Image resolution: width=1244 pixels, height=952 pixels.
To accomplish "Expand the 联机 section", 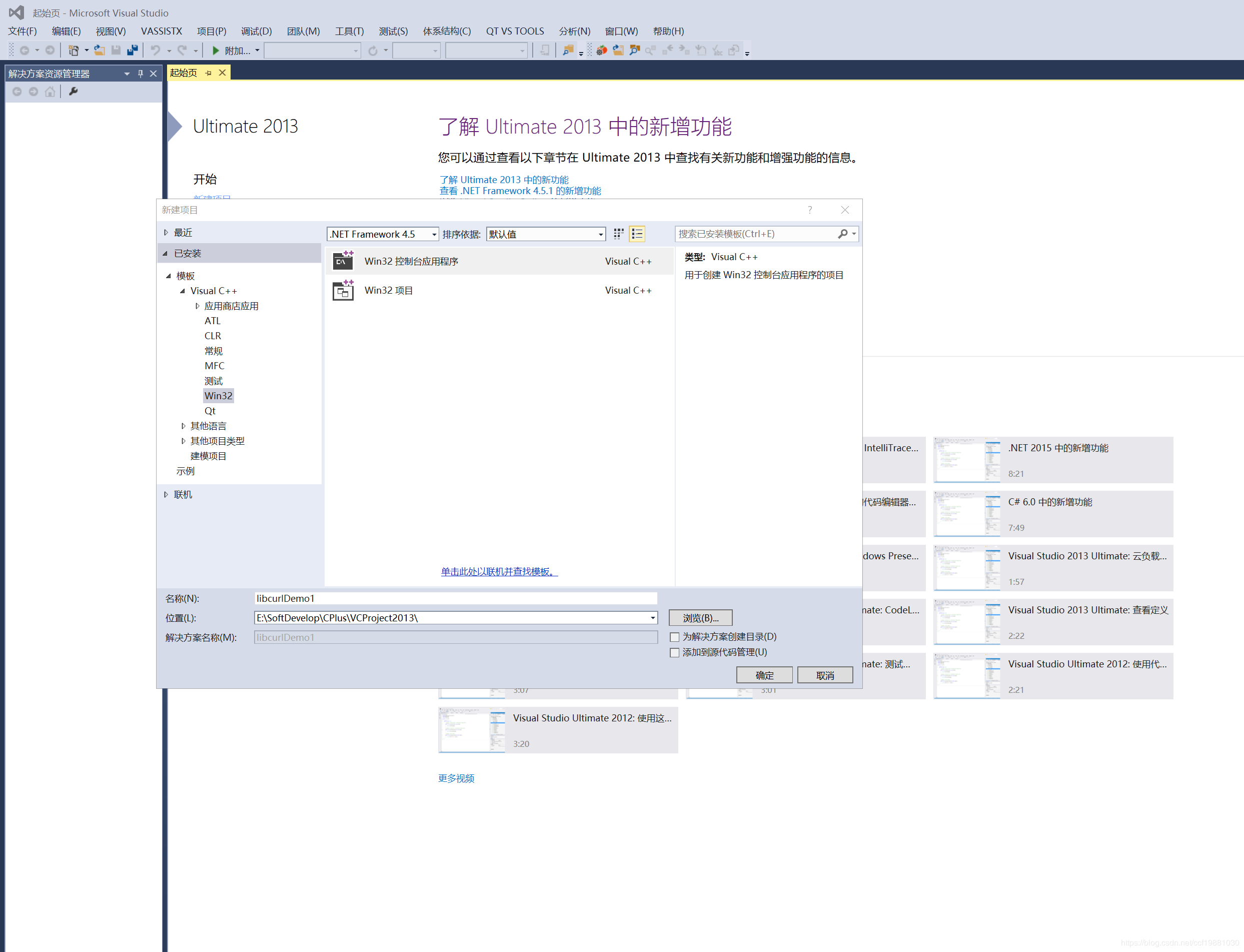I will 166,494.
